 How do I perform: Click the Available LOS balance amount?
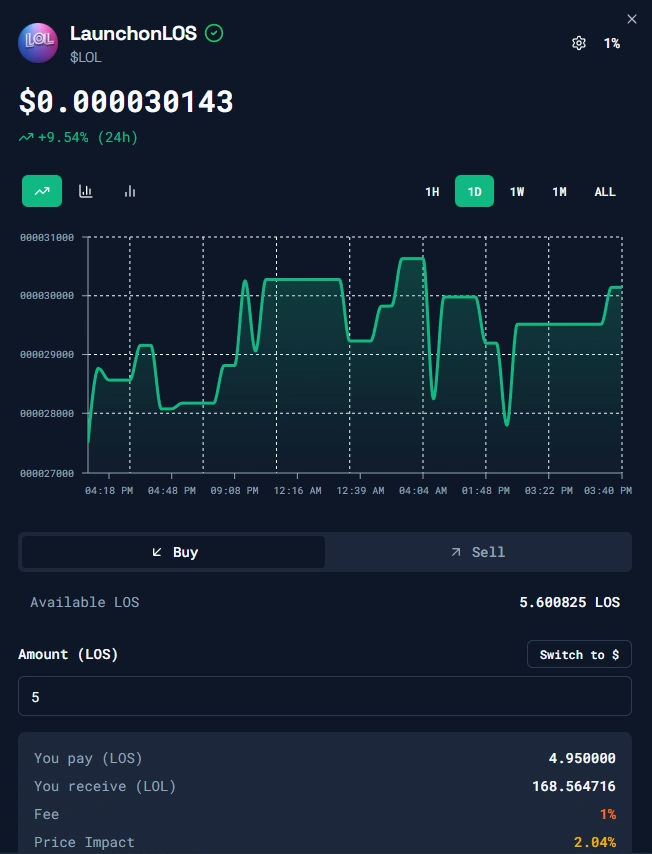[569, 602]
